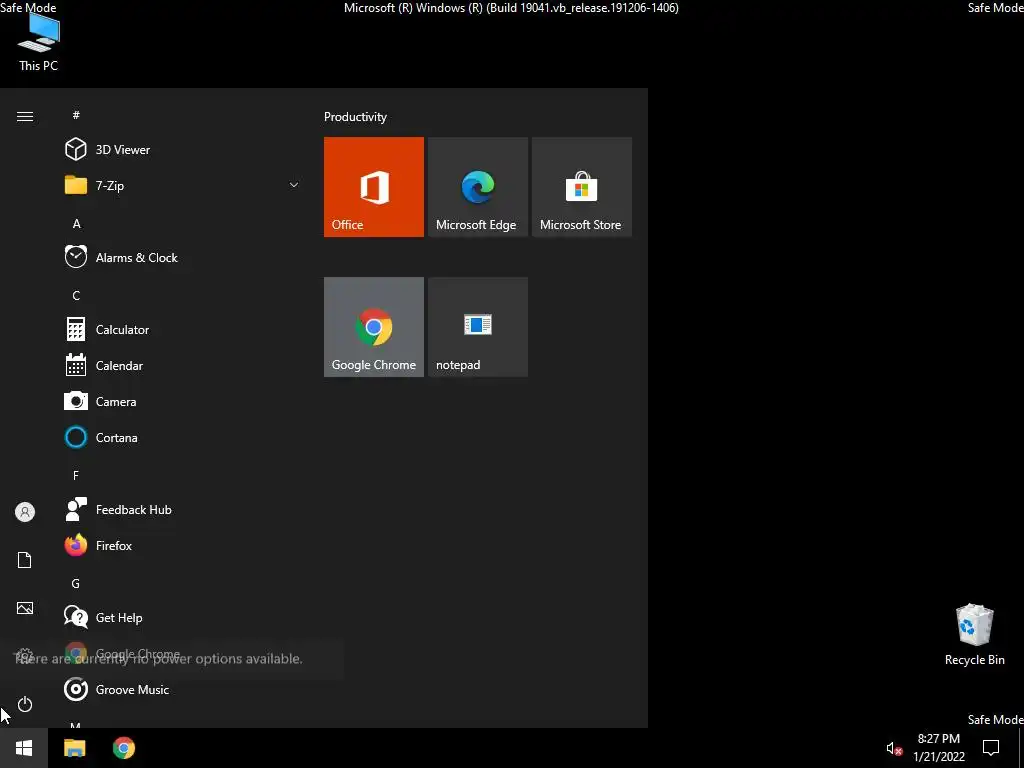Open 3D Viewer from app list

click(x=182, y=150)
